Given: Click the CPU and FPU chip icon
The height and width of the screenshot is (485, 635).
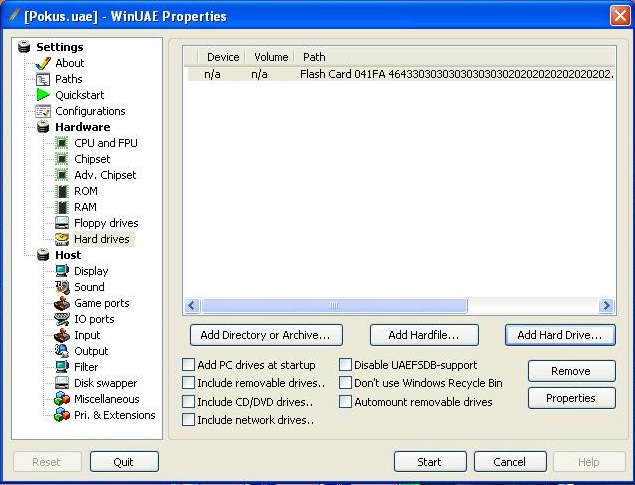Looking at the screenshot, I should 62,143.
